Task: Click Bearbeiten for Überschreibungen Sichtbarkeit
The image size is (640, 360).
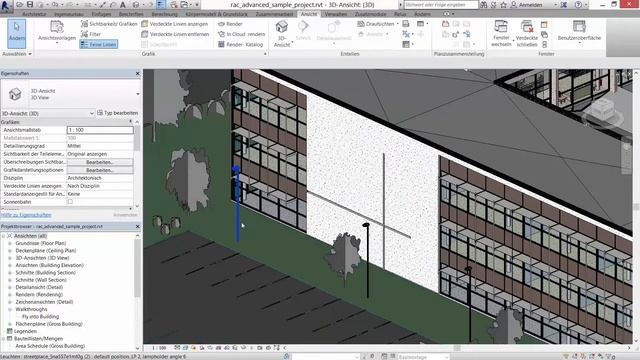Action: (x=100, y=162)
